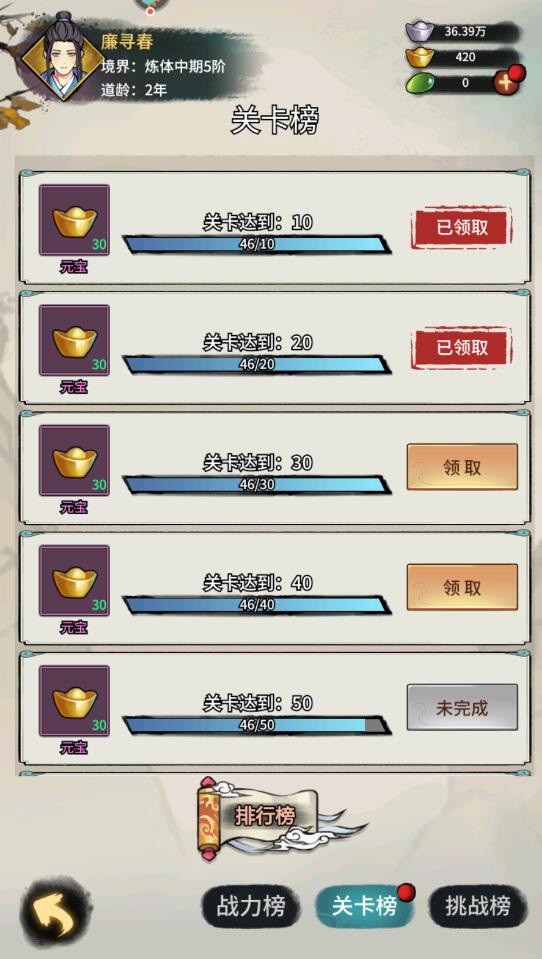Screen dimensions: 542x959
Task: Tap the yuanbao reward icon for stage 50
Action: (x=74, y=701)
